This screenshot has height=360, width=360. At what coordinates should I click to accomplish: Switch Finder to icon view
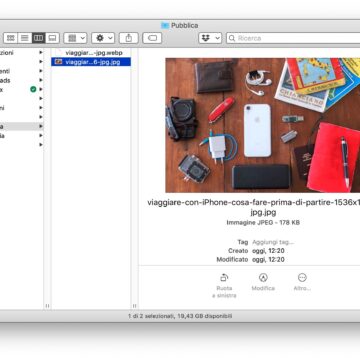click(11, 38)
